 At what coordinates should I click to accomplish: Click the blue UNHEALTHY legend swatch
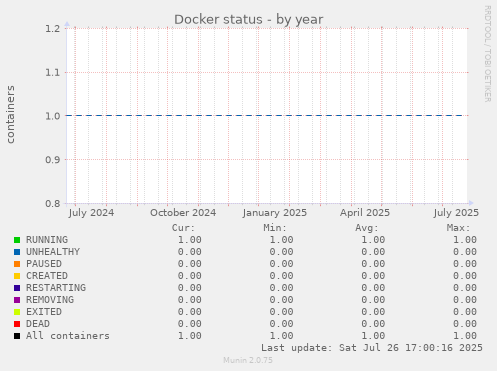click(17, 252)
